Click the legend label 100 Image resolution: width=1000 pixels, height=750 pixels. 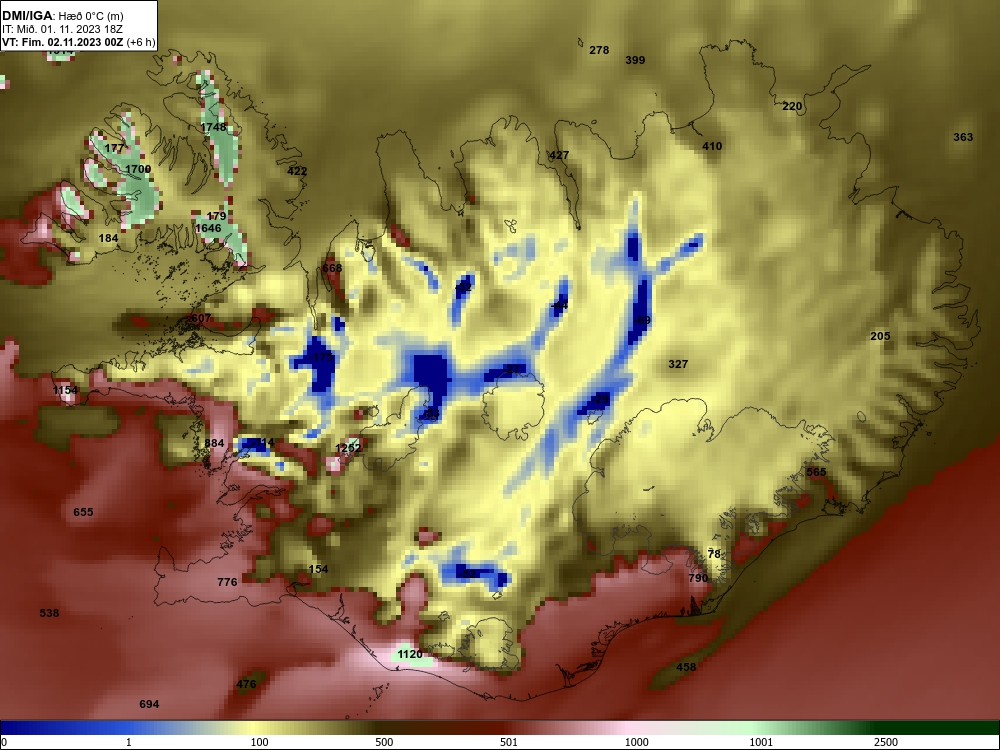click(x=259, y=742)
